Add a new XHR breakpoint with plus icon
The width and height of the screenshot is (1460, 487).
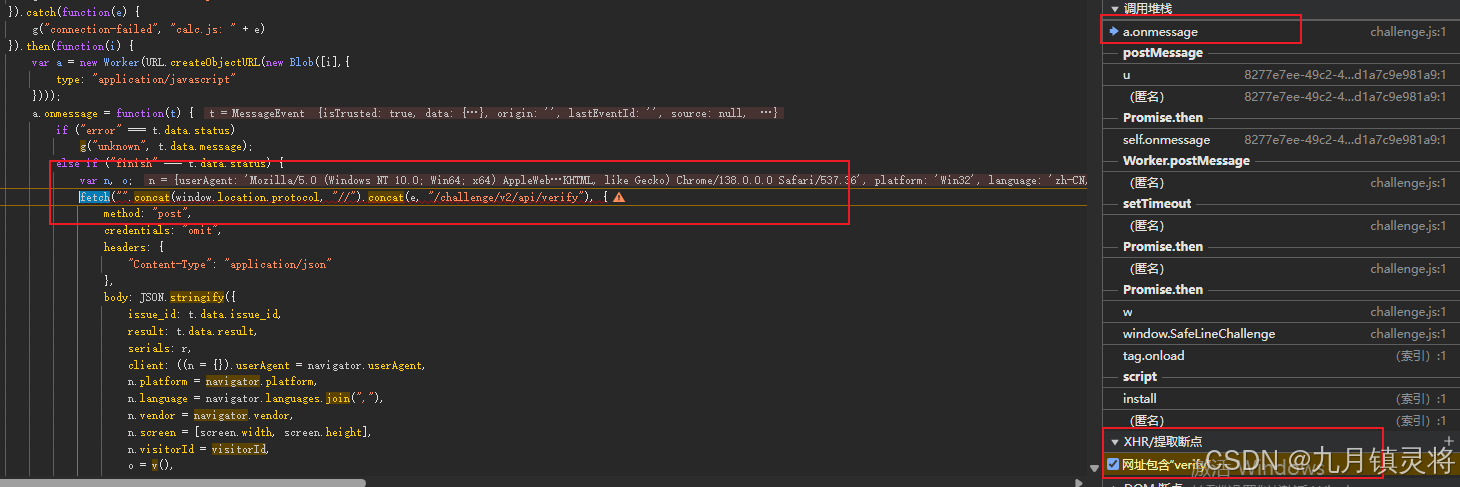(x=1449, y=441)
